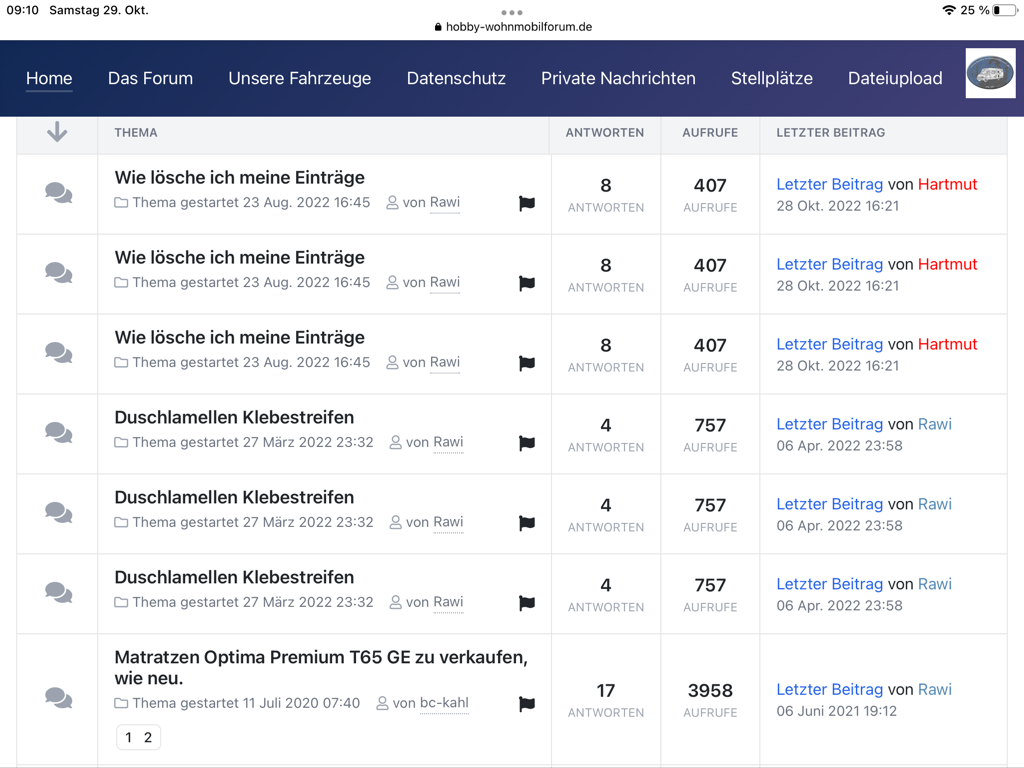
Task: Open the Dateiupload page
Action: [894, 78]
